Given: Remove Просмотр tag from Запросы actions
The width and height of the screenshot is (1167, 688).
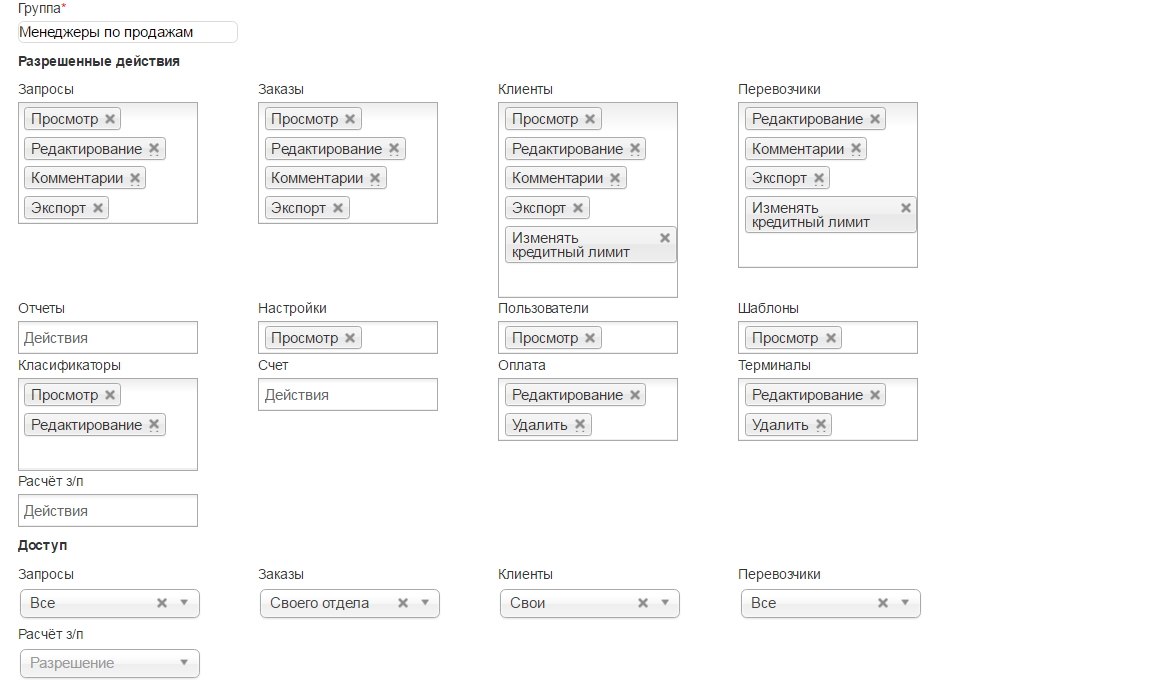Looking at the screenshot, I should click(x=110, y=119).
